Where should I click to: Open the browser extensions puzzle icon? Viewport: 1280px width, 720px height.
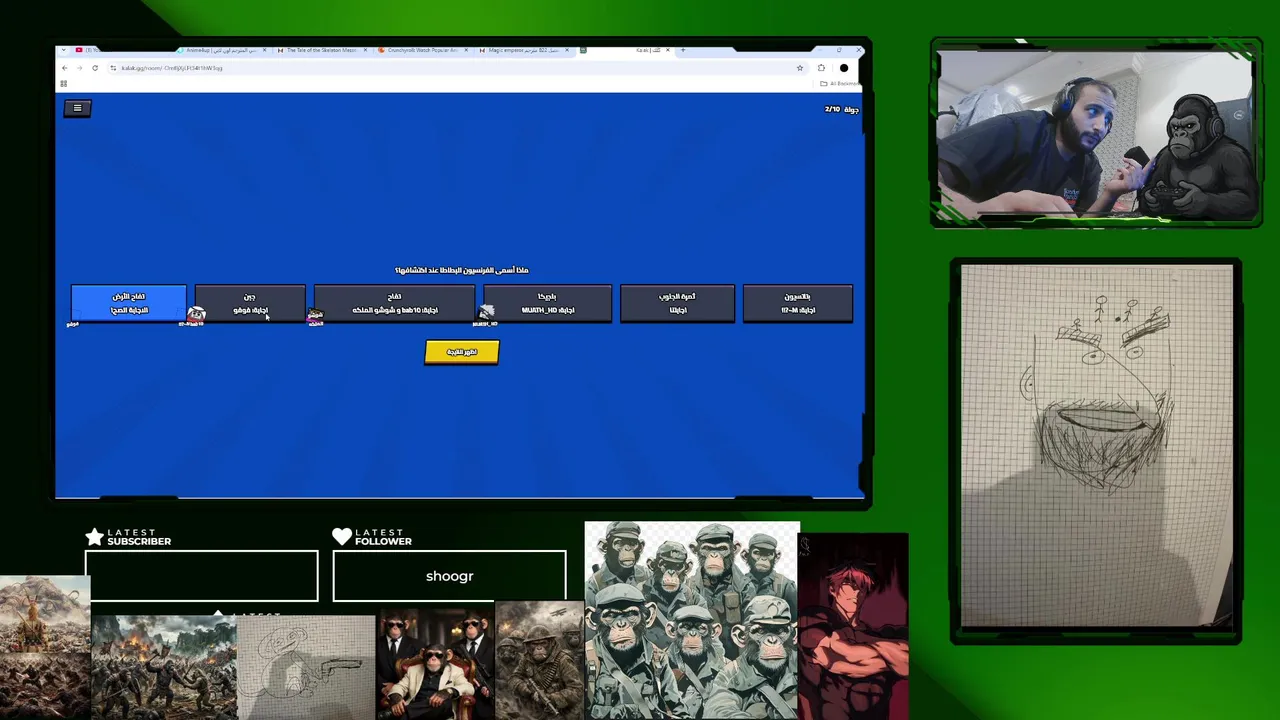pyautogui.click(x=821, y=68)
